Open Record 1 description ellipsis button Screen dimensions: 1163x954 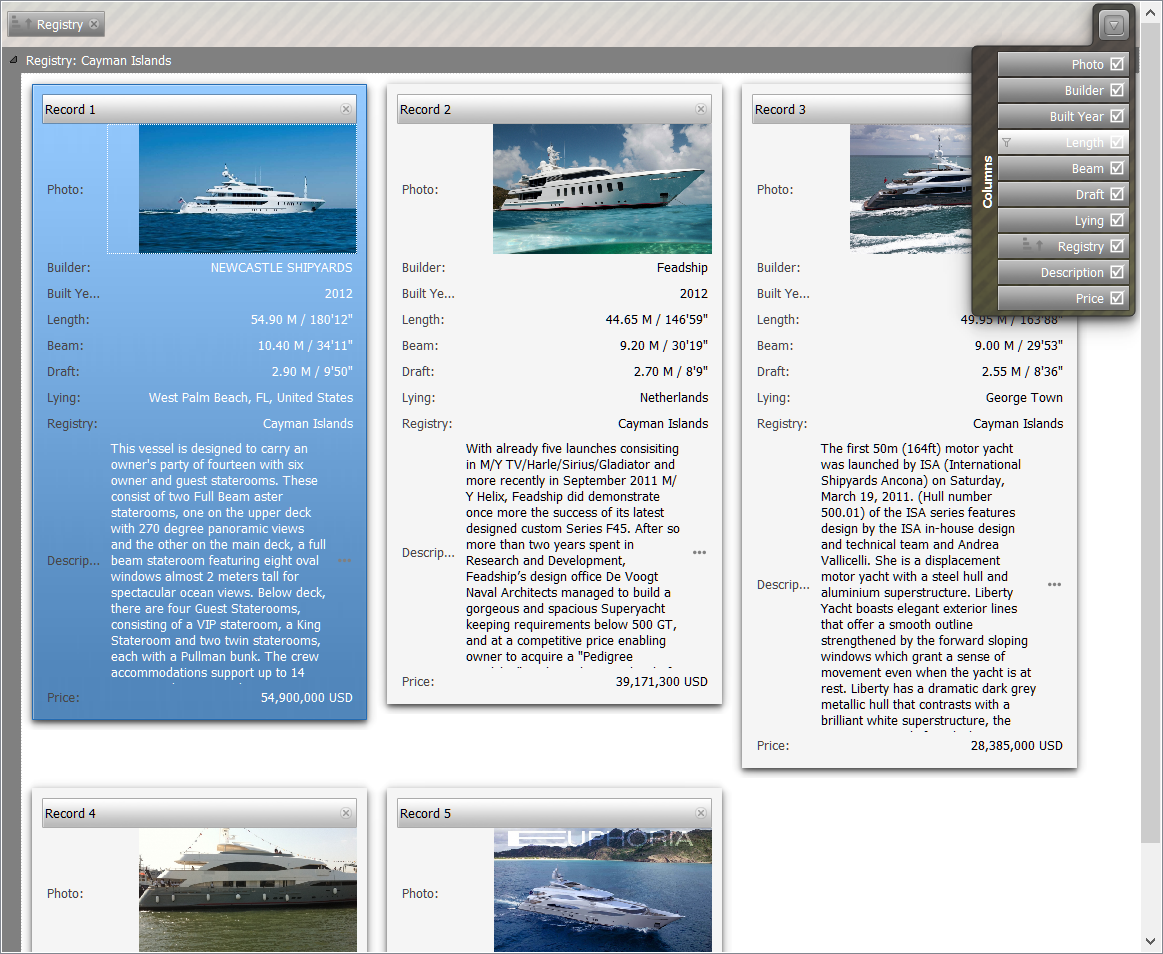coord(345,560)
